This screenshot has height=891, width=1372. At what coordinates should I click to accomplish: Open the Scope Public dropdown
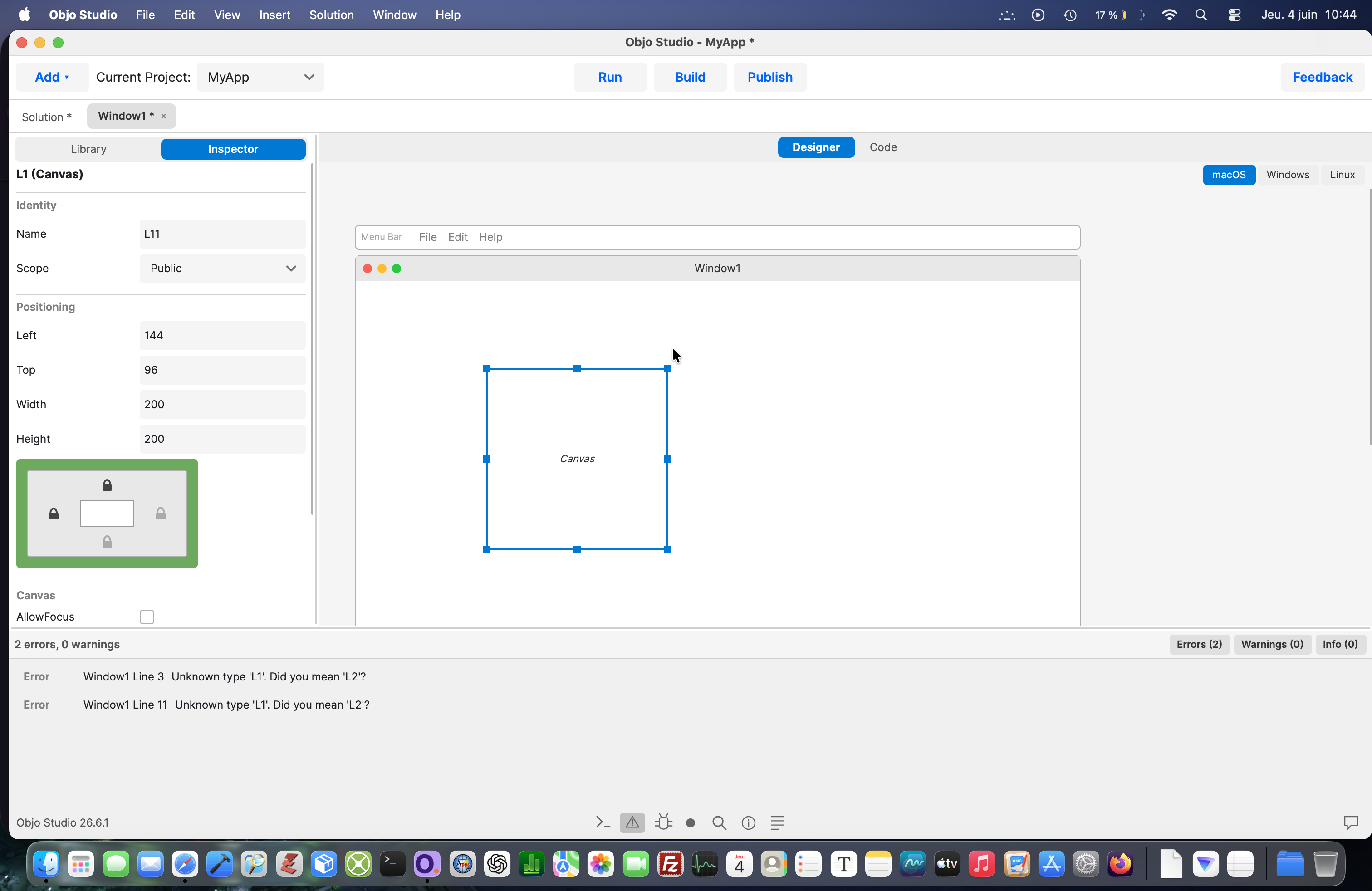222,268
